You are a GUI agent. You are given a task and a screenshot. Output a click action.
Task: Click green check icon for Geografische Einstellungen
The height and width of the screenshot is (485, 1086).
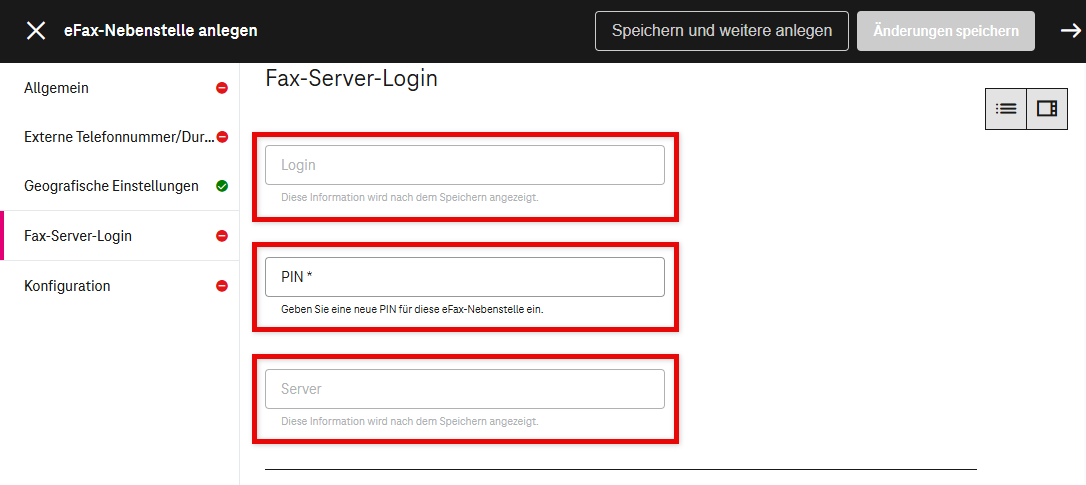click(x=222, y=186)
